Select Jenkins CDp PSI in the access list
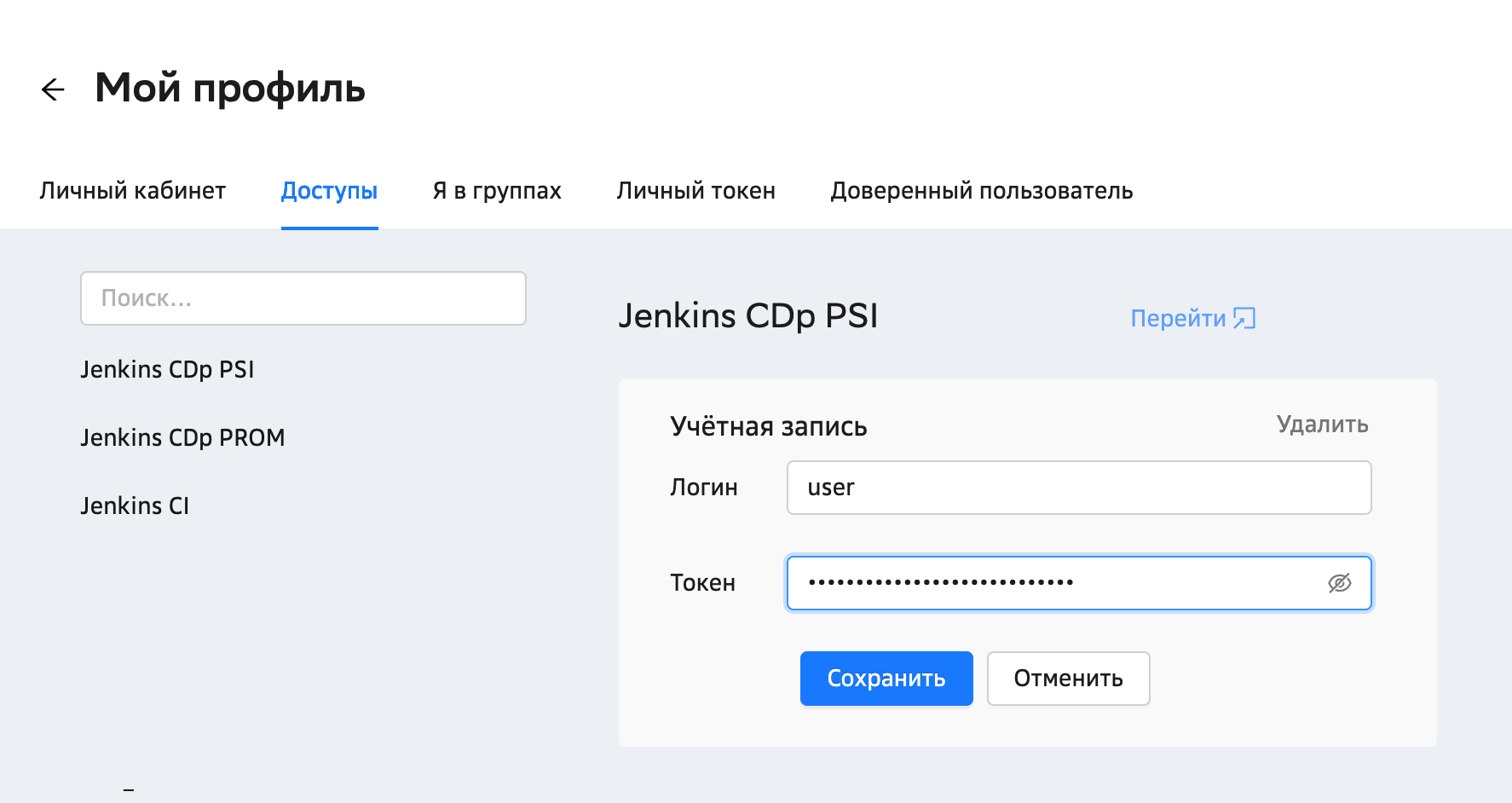This screenshot has width=1512, height=803. [167, 370]
